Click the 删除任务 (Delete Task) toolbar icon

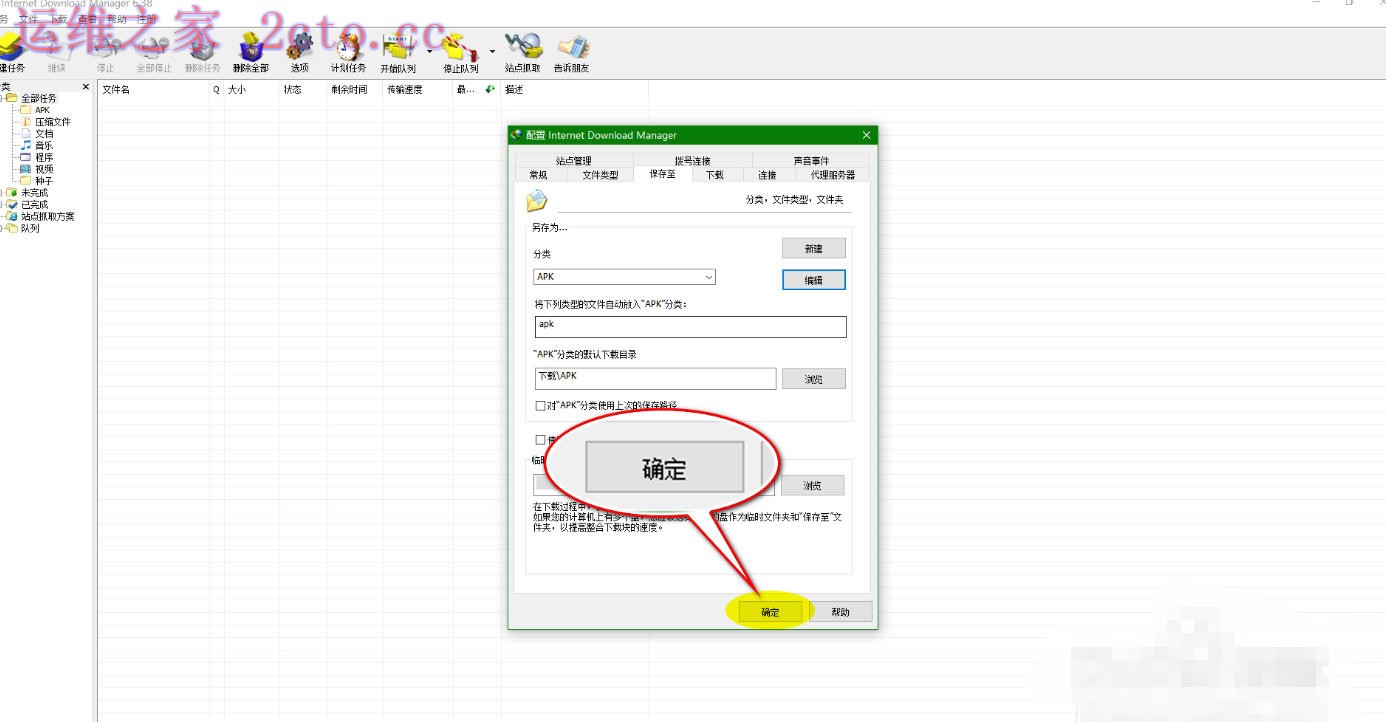click(x=202, y=53)
